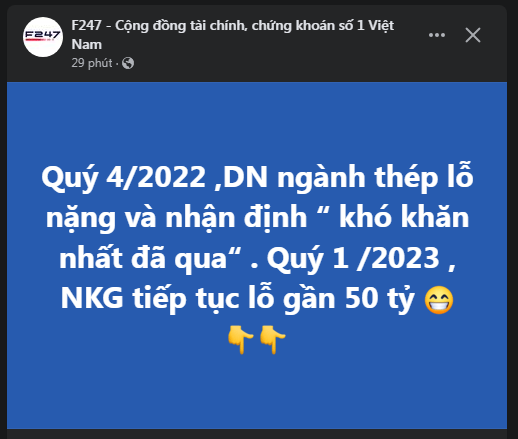Screen dimensions: 518x439
Task: Click the NKG ticker word in the post
Action: coord(92,298)
